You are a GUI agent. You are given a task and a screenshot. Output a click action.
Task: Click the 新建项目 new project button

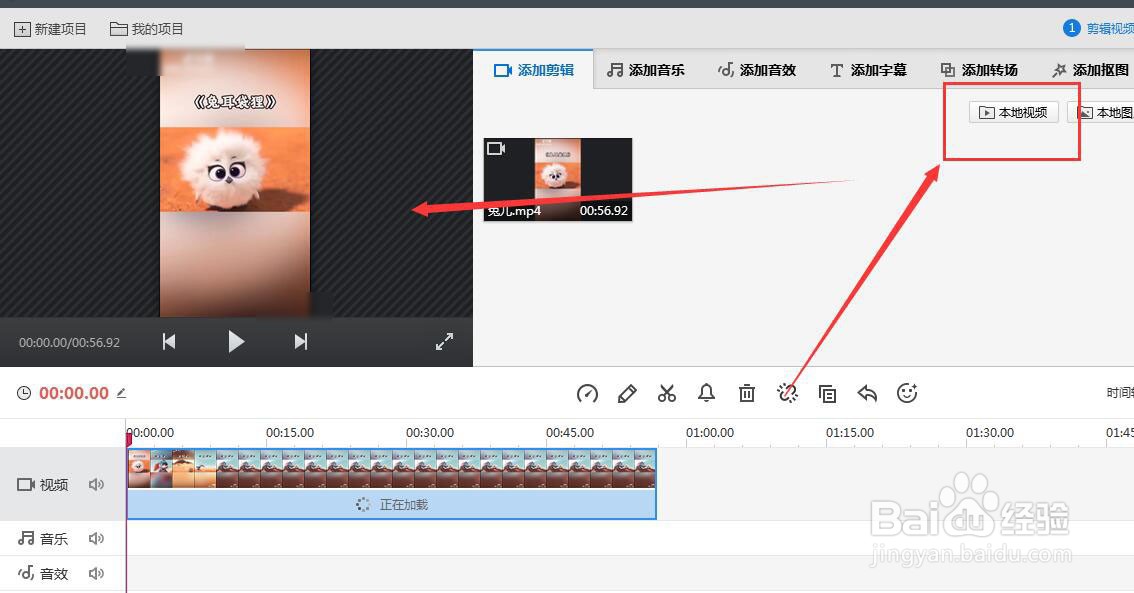coord(51,29)
